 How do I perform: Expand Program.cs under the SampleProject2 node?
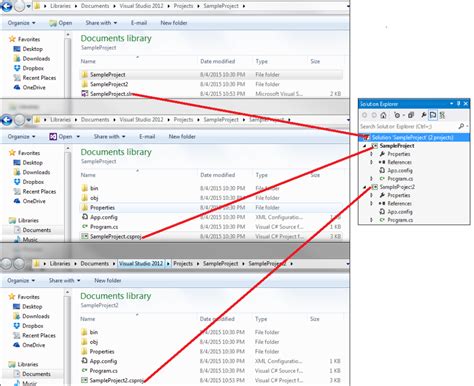click(x=371, y=220)
